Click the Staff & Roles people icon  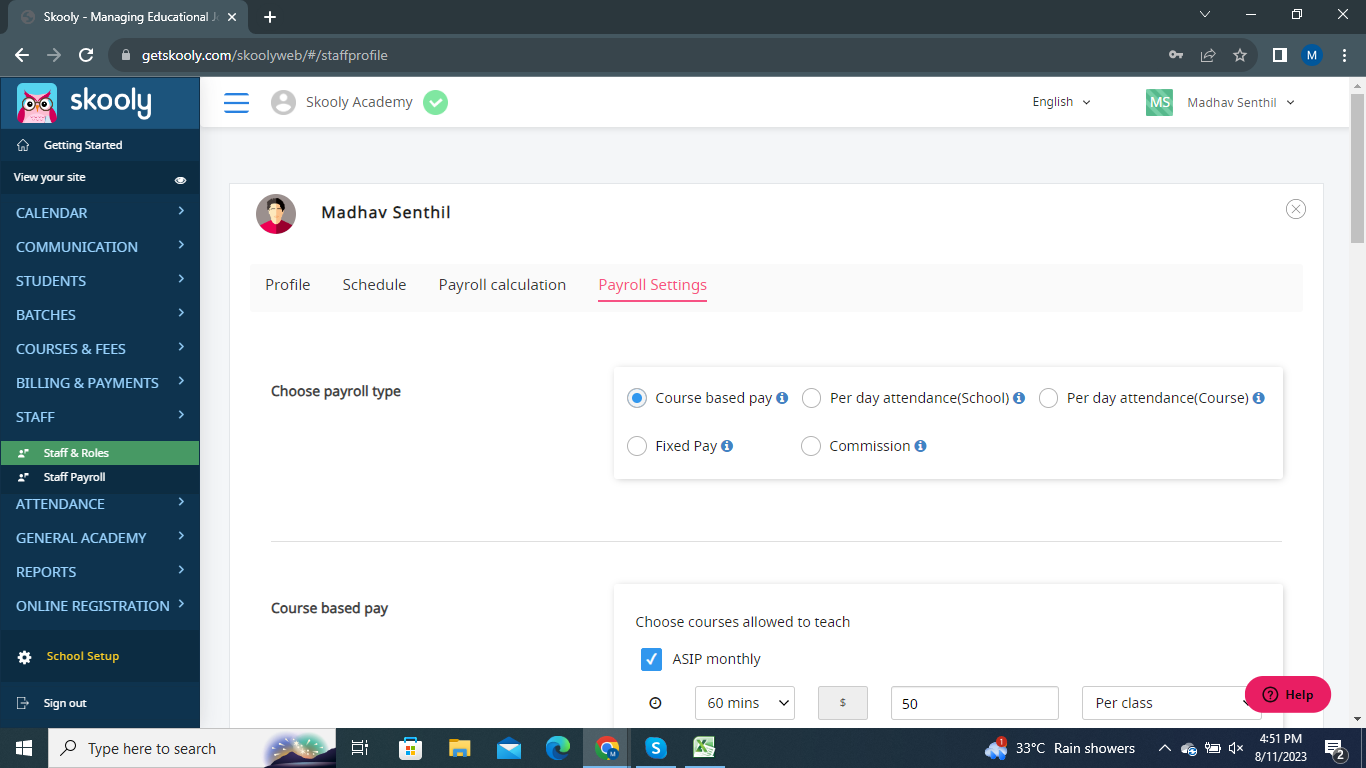click(x=24, y=453)
